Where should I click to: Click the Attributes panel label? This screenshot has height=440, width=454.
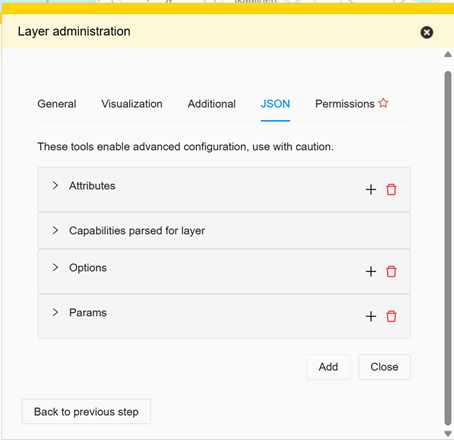92,186
